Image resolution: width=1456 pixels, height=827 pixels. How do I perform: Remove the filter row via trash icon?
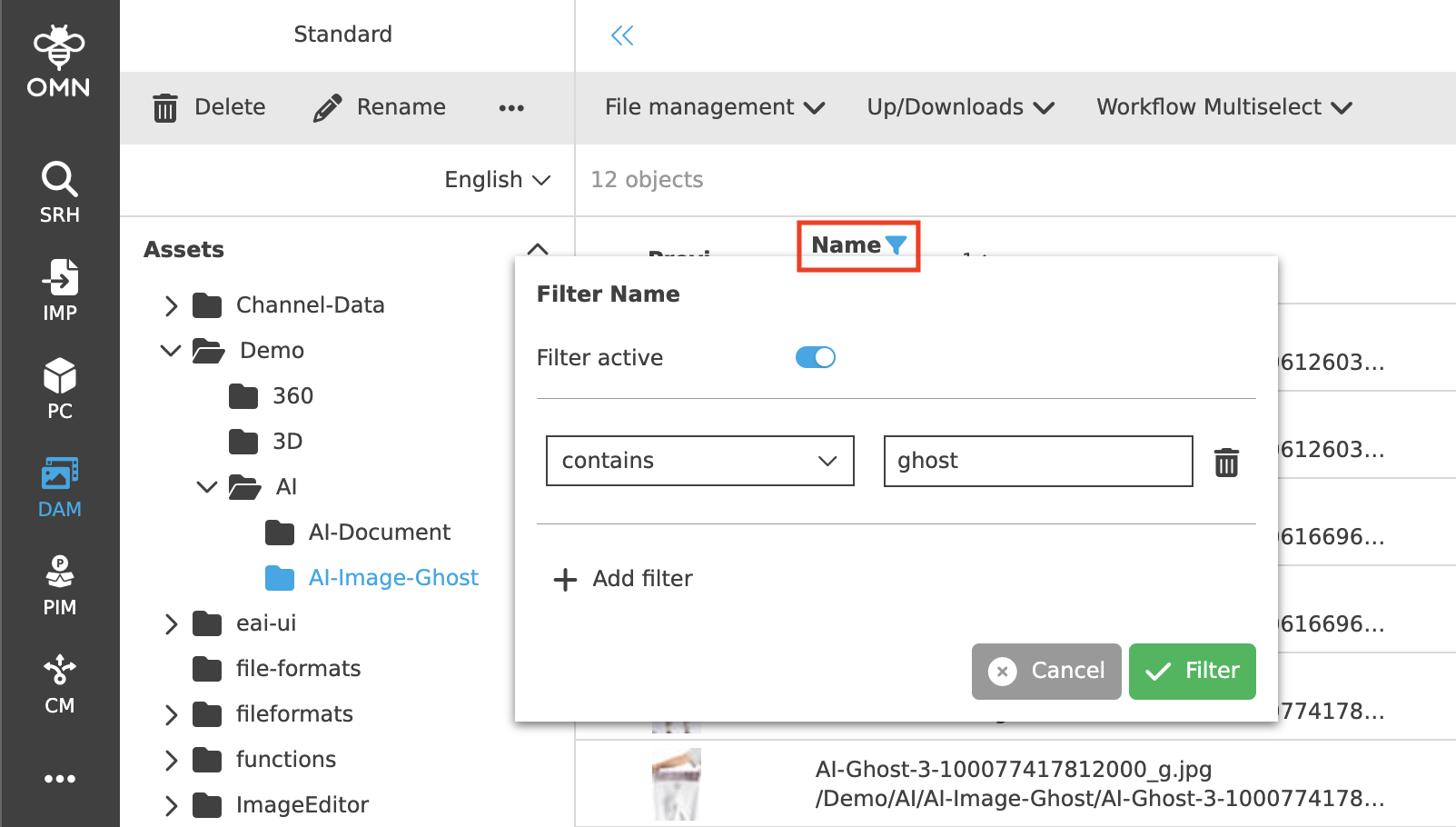1226,462
